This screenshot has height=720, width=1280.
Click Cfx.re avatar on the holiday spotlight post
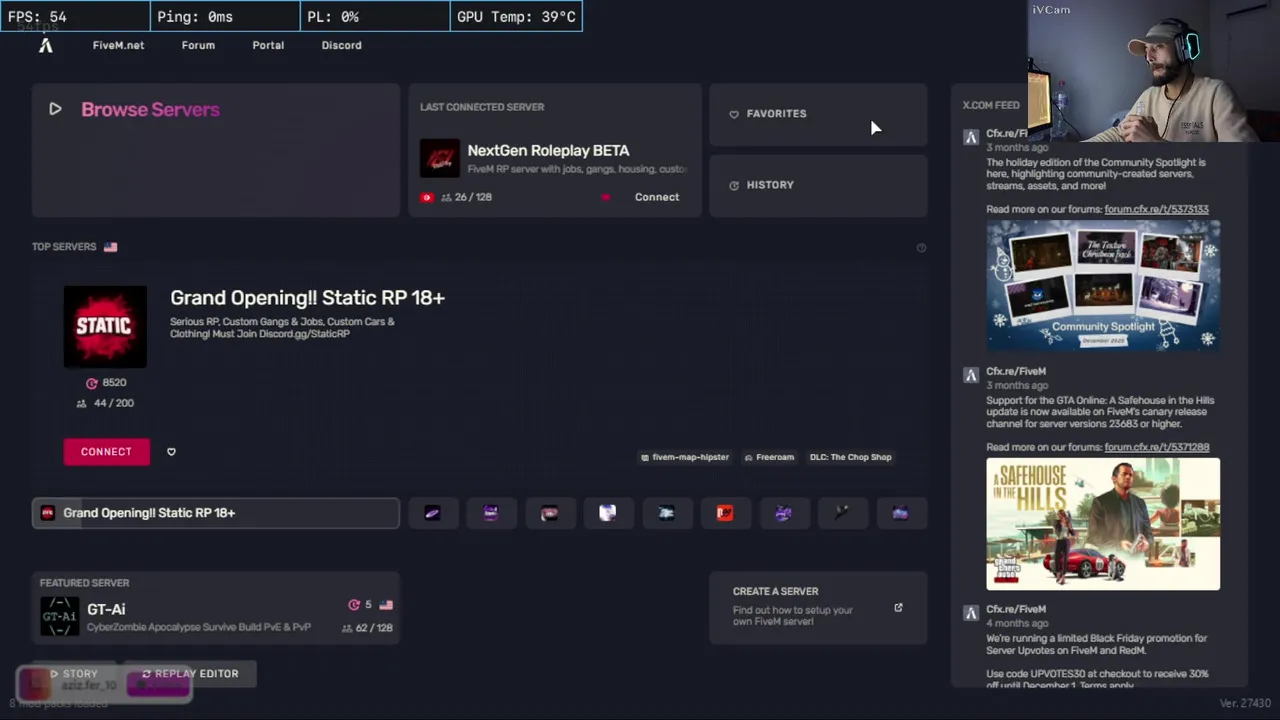click(970, 138)
